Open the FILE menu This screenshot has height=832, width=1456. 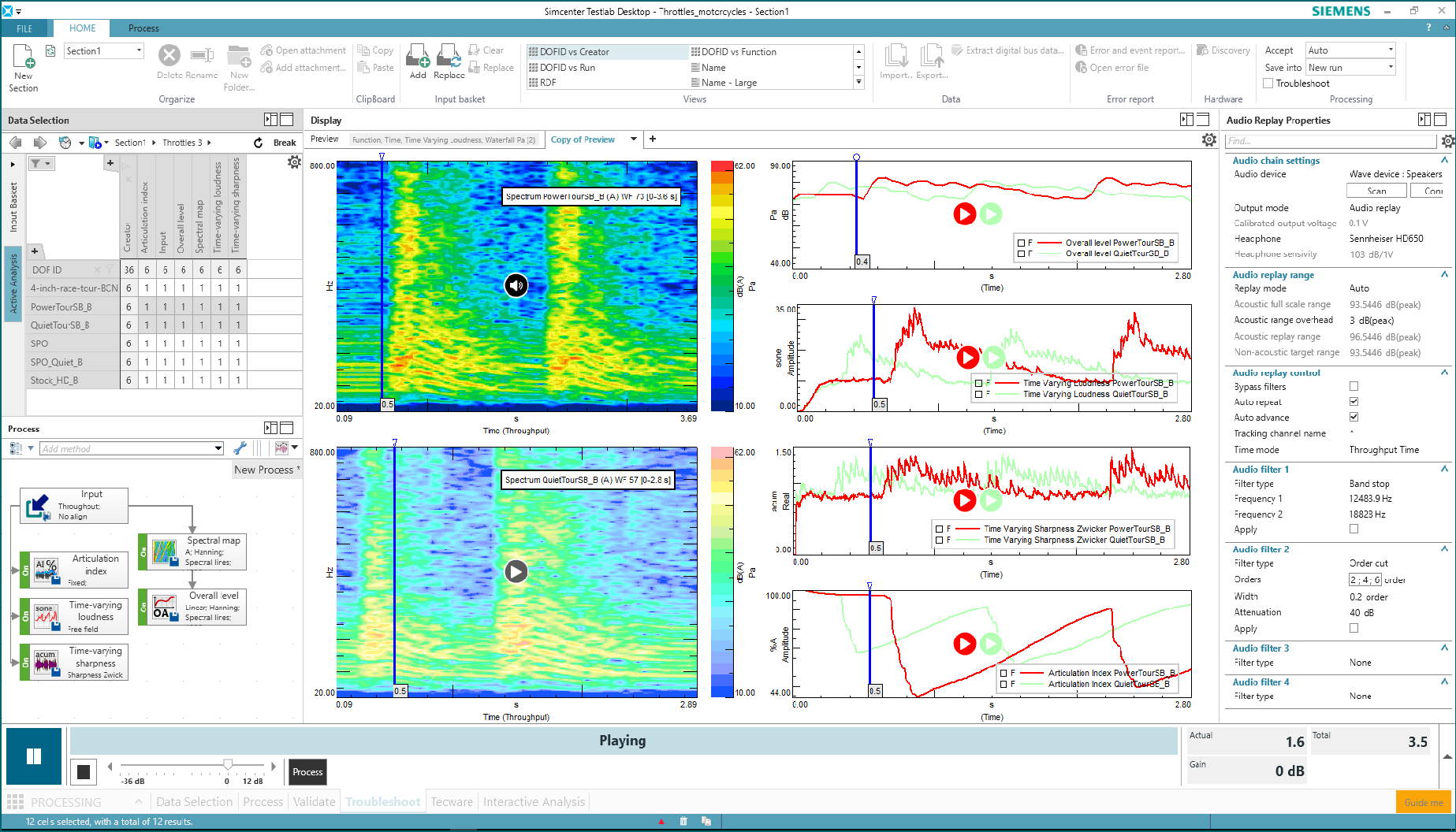click(x=24, y=28)
